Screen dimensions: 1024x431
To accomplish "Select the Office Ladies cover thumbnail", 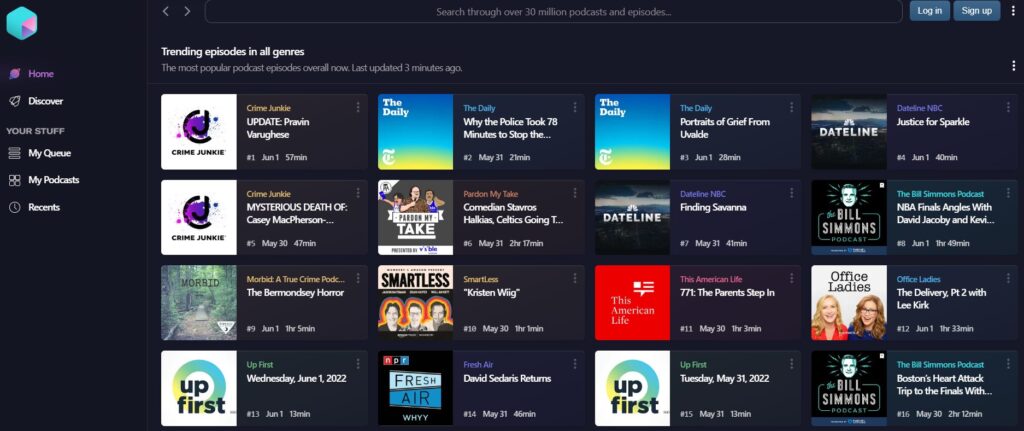I will [x=848, y=302].
